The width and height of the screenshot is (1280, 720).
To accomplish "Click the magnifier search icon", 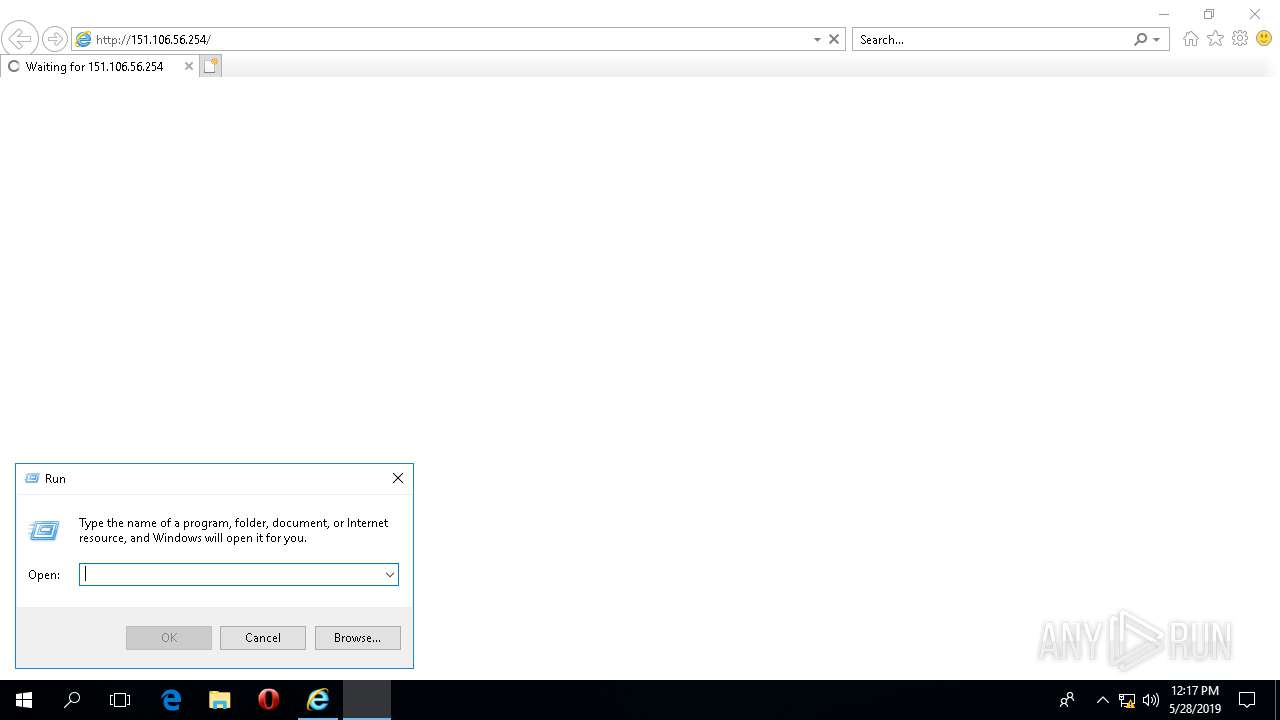I will tap(1140, 39).
